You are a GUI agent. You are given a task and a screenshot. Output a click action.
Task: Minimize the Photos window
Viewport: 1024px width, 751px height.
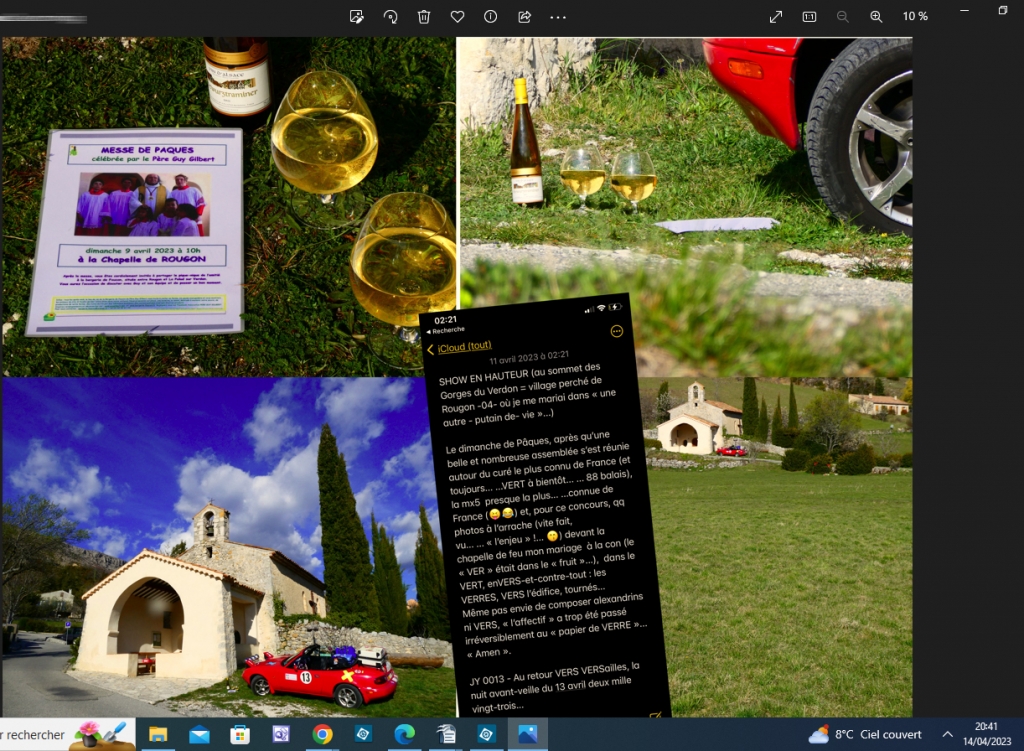click(965, 10)
